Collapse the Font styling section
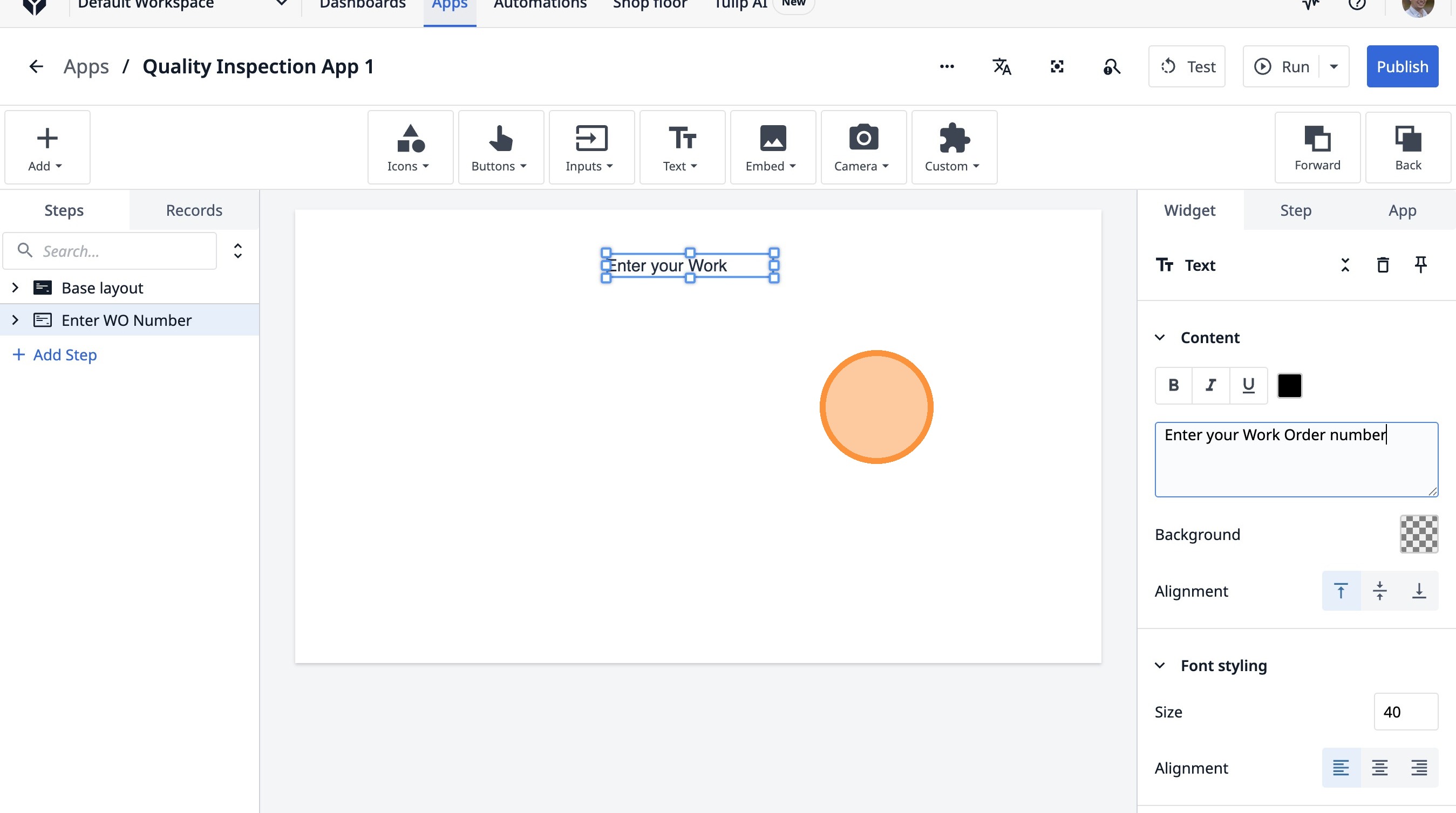 pos(1160,666)
